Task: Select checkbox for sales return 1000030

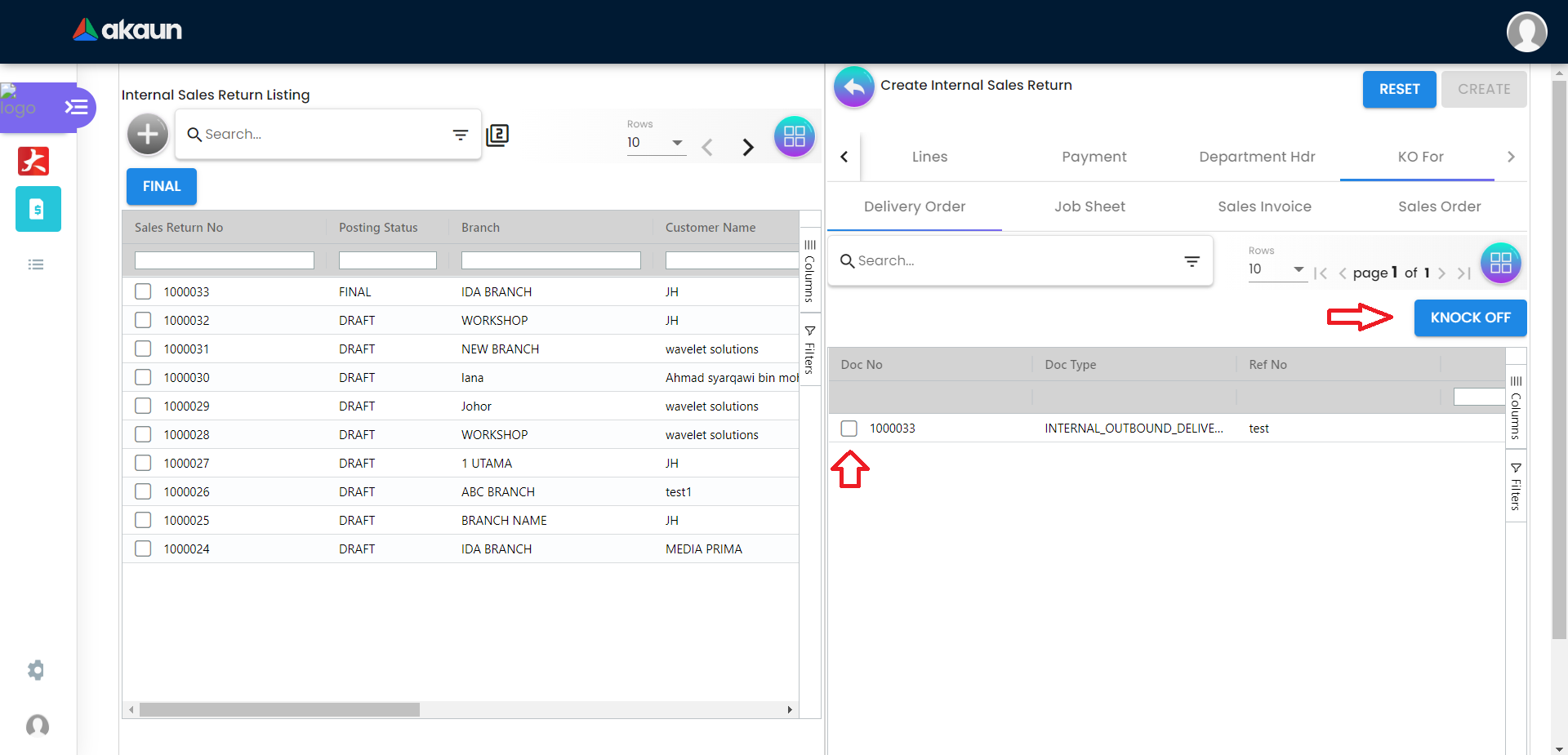Action: point(143,377)
